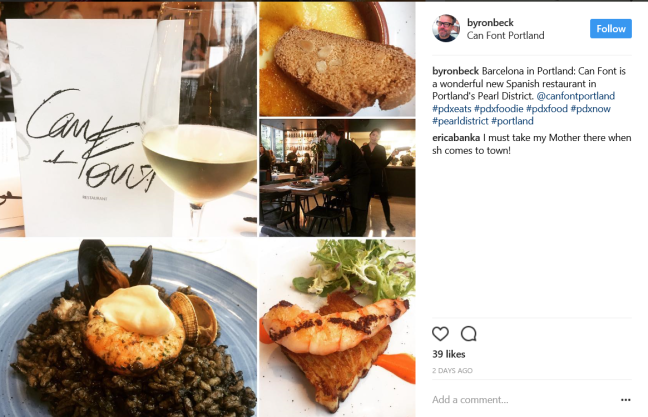Screen dimensions: 648x417
Task: Like the post with heart icon
Action: pyautogui.click(x=440, y=334)
